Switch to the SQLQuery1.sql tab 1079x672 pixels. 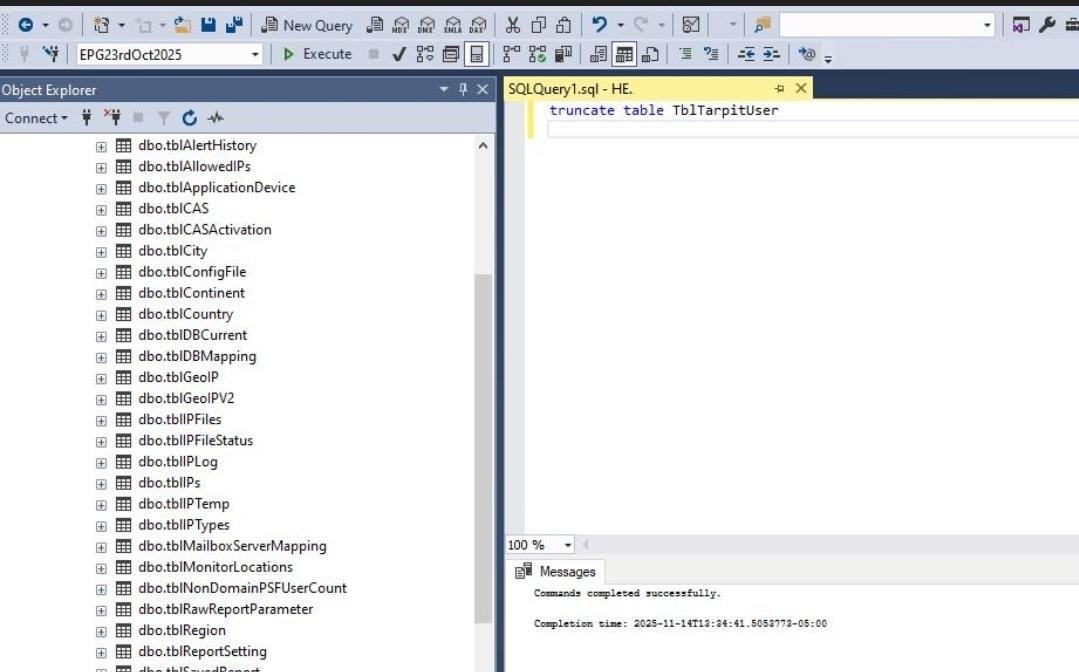point(570,89)
